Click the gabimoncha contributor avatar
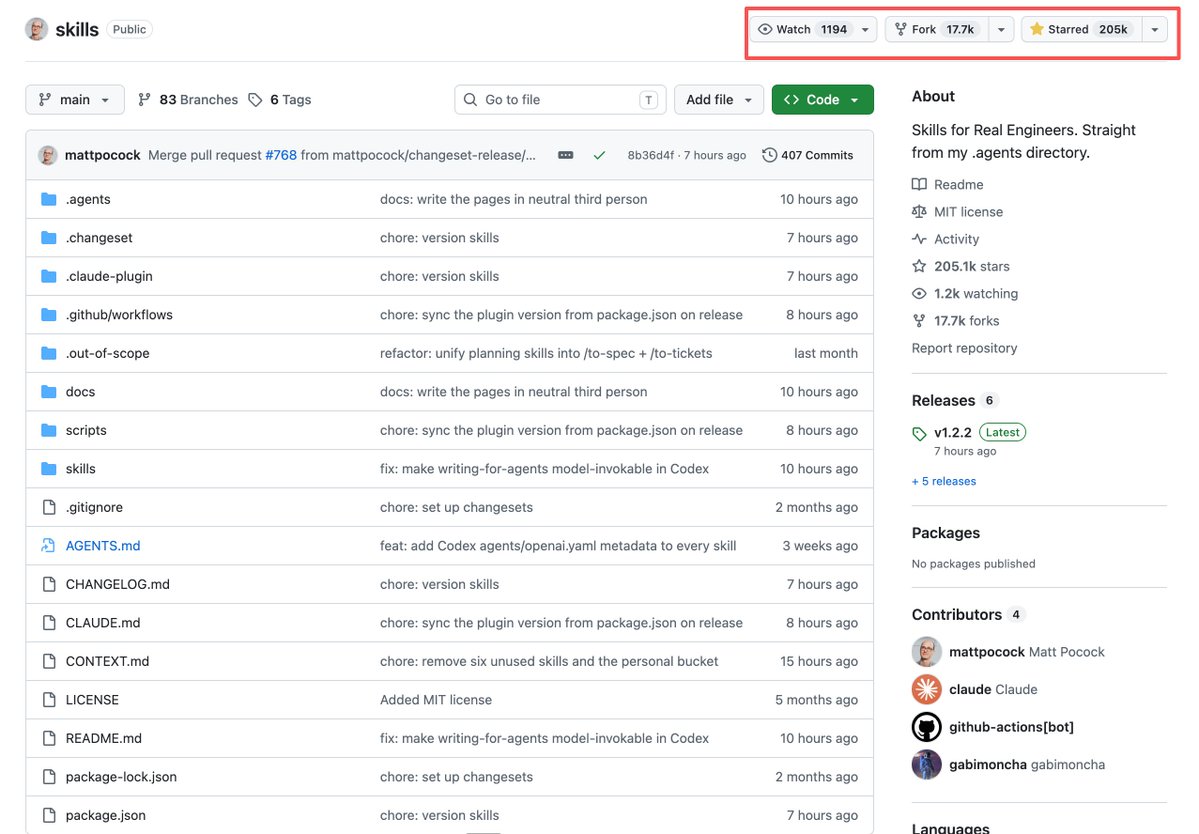 [926, 764]
